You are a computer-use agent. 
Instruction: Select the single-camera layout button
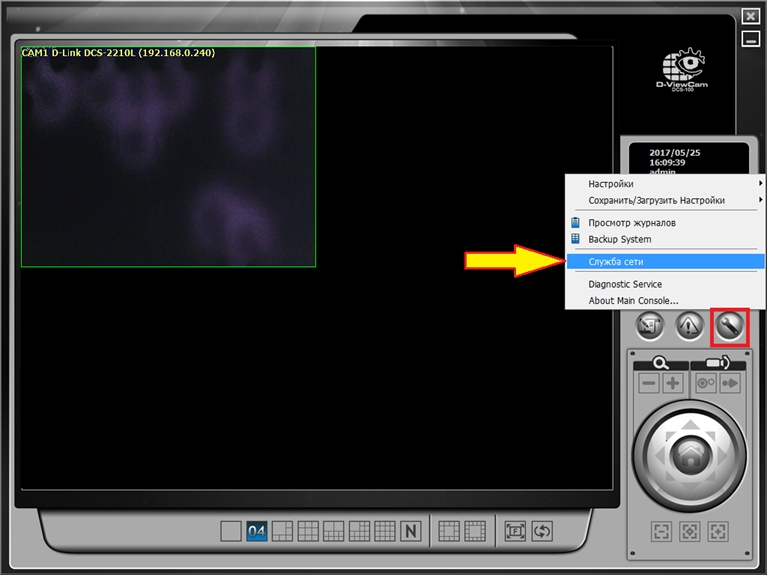point(230,531)
